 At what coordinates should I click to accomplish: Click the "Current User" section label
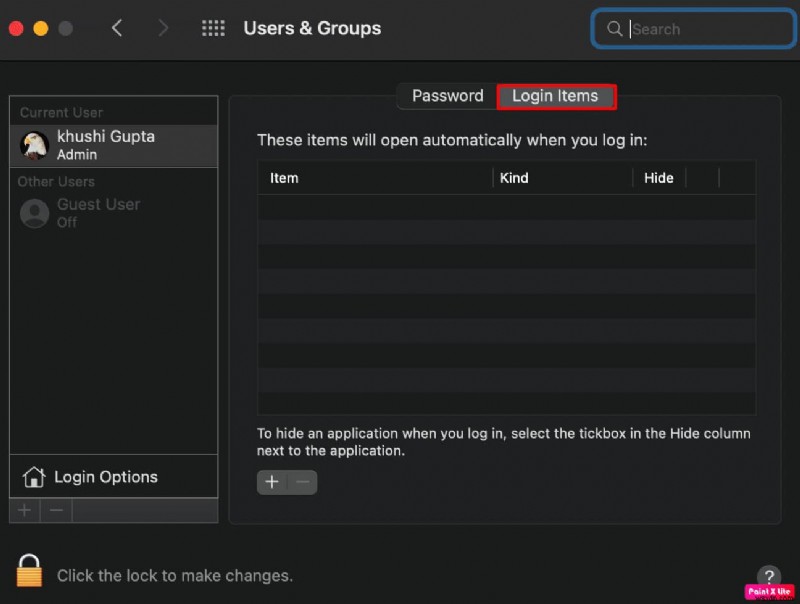(61, 112)
